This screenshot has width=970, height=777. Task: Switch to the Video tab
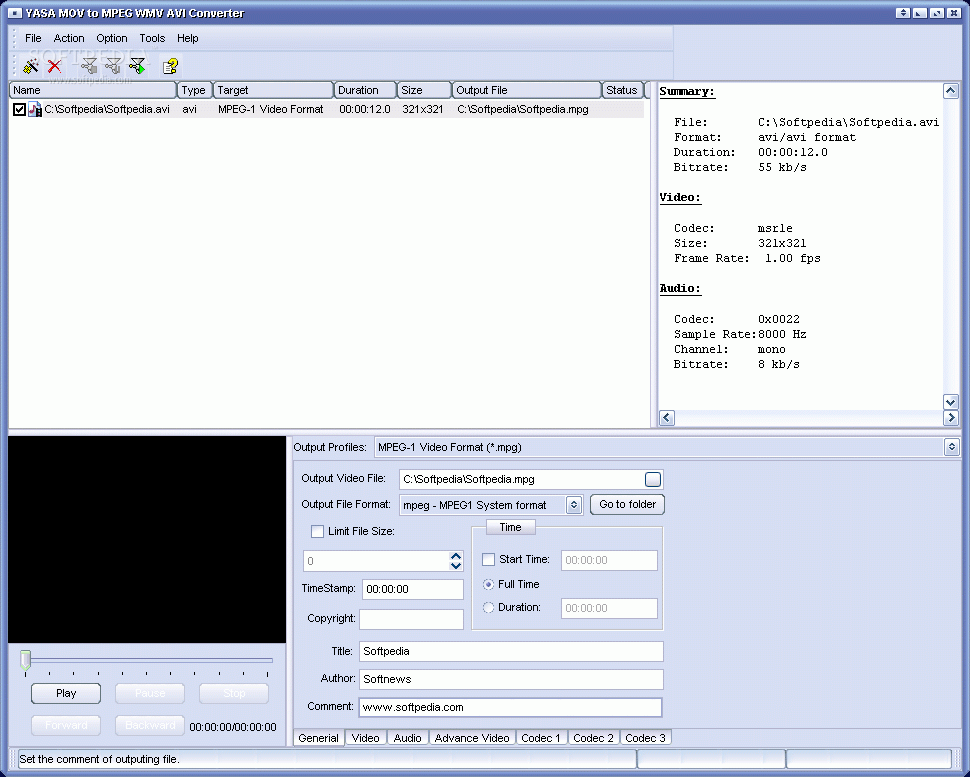coord(366,738)
